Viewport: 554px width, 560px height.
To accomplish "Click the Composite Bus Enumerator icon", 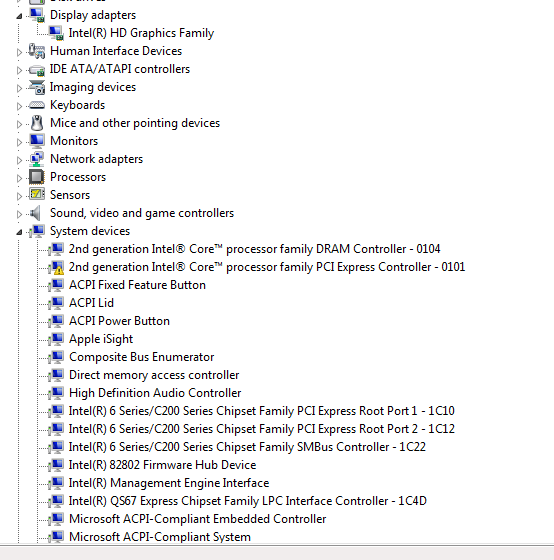I will pos(56,357).
